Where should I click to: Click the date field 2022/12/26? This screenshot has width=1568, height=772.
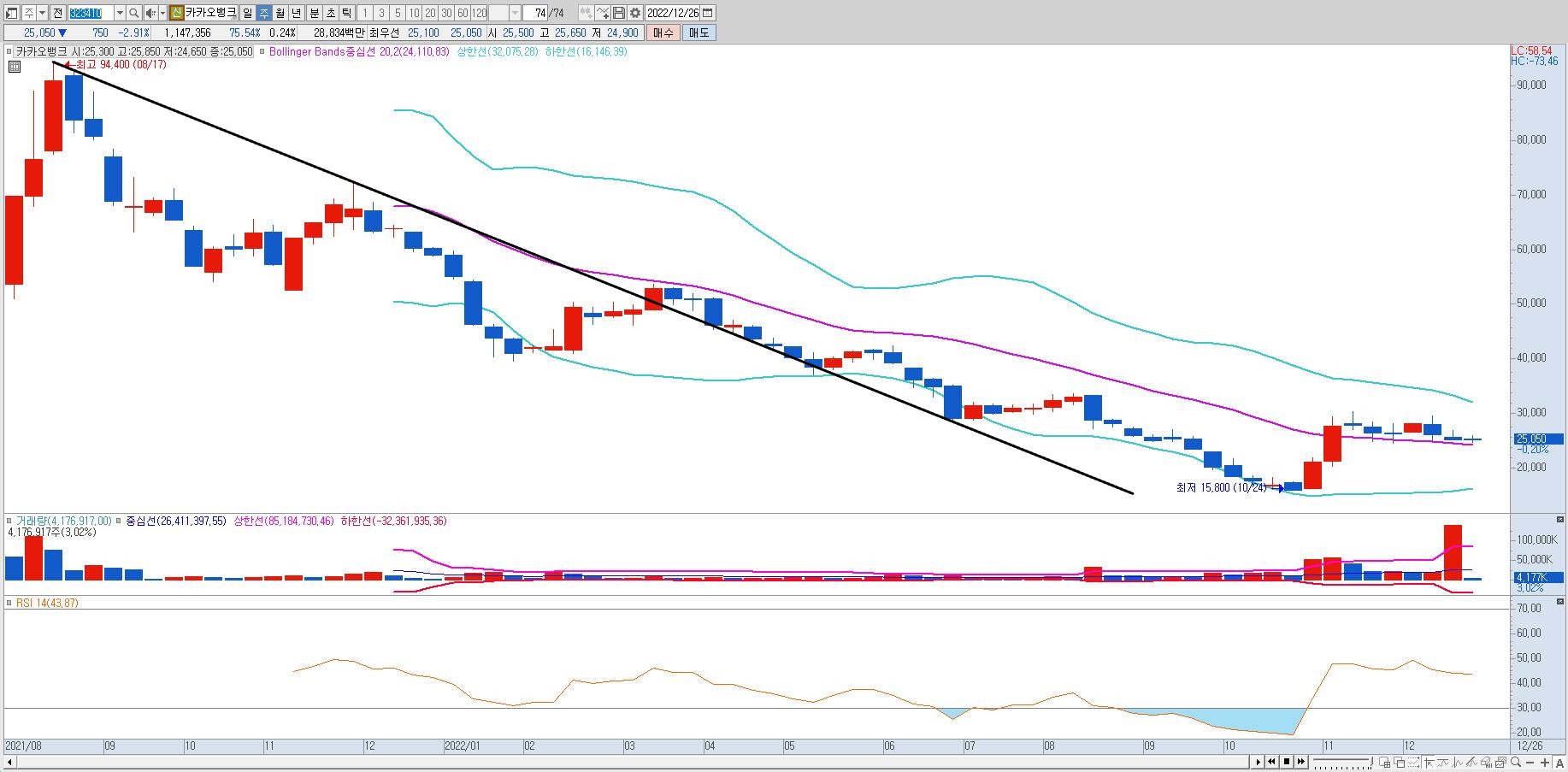click(673, 13)
